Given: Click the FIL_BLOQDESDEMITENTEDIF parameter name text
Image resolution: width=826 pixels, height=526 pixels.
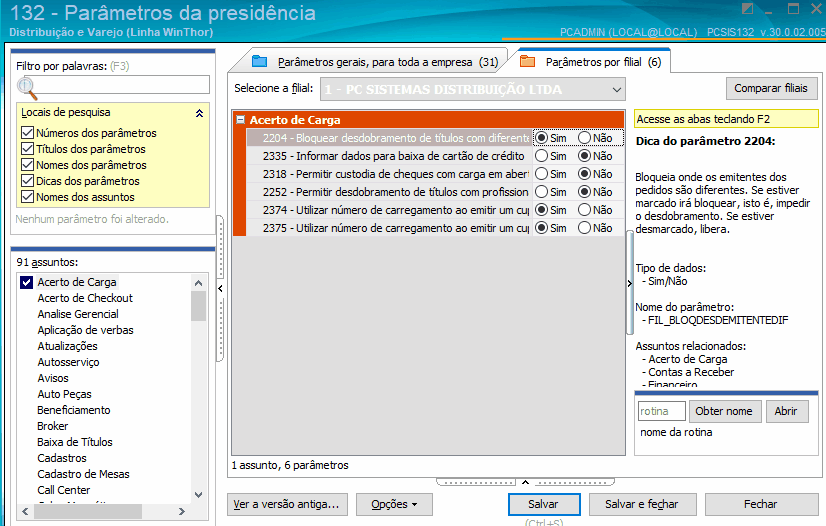Looking at the screenshot, I should (718, 320).
